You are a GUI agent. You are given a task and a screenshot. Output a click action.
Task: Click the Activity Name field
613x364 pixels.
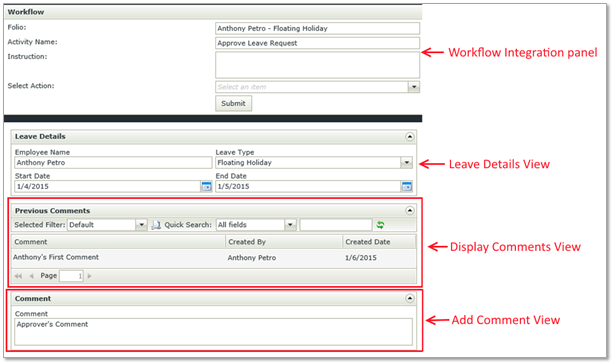tap(317, 43)
